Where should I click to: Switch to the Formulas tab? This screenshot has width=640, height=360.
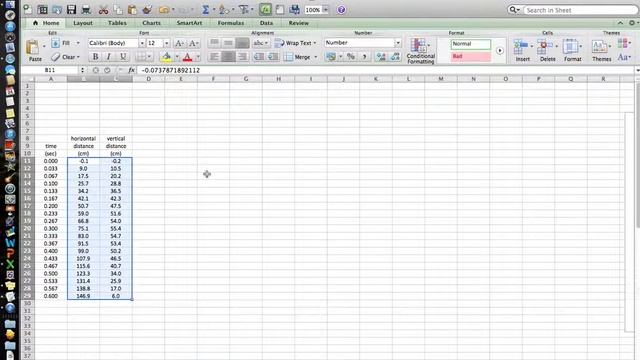click(231, 23)
